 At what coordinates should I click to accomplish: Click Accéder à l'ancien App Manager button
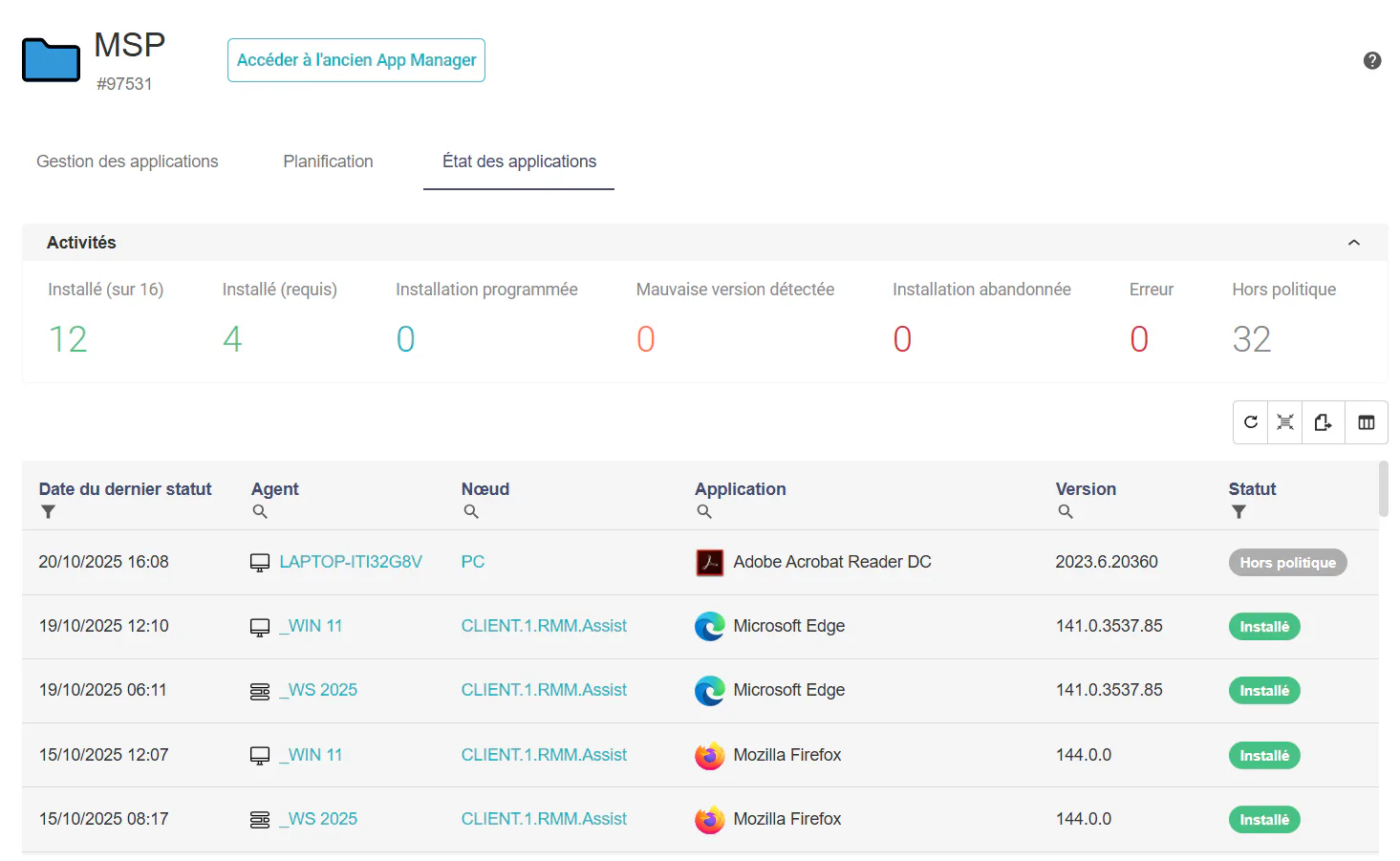[356, 60]
